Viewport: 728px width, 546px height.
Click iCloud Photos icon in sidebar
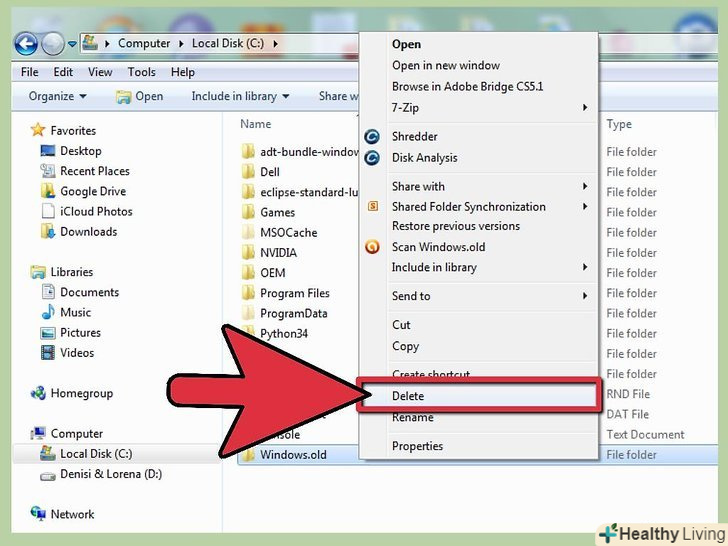point(48,211)
